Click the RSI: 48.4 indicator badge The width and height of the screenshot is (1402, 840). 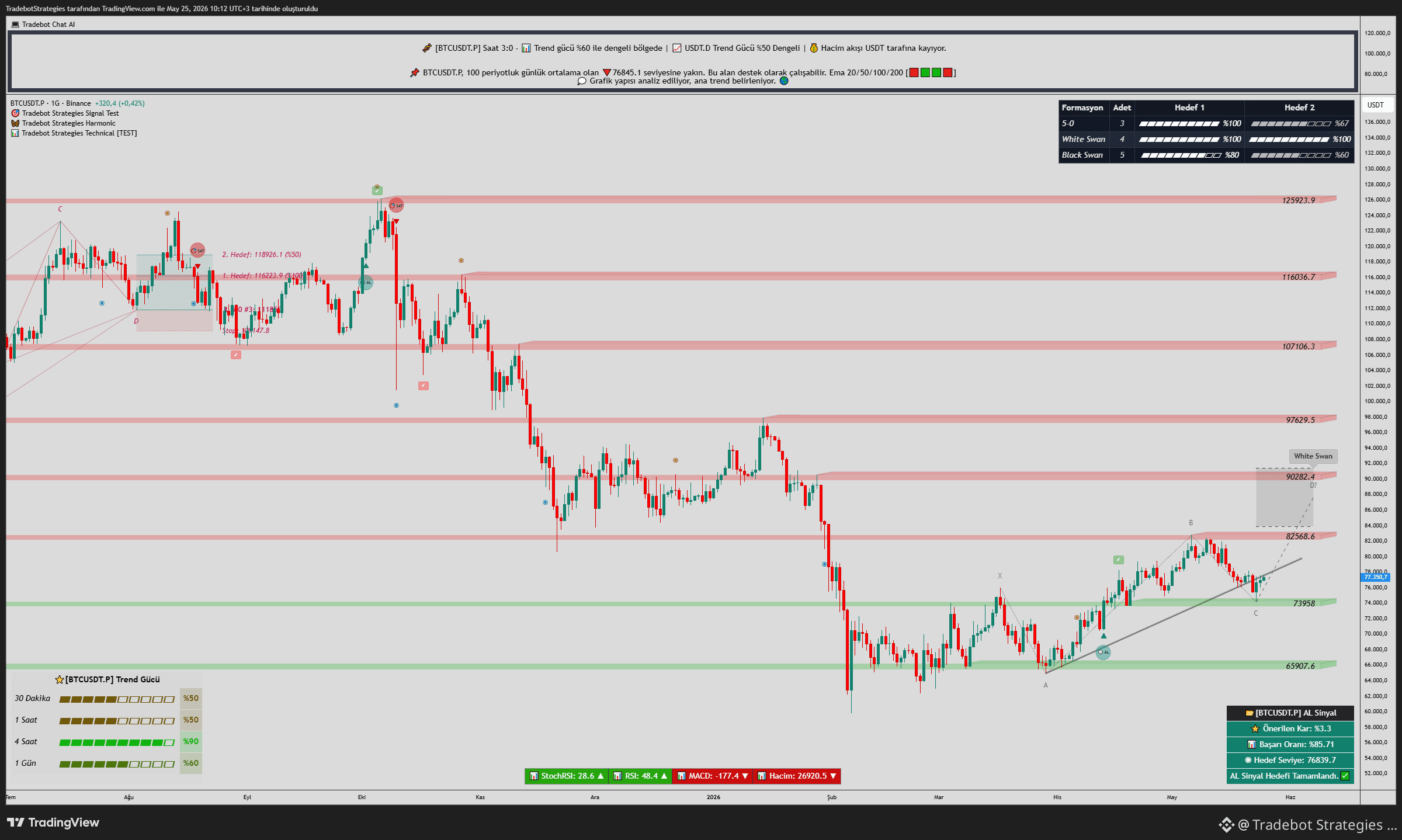pyautogui.click(x=640, y=776)
